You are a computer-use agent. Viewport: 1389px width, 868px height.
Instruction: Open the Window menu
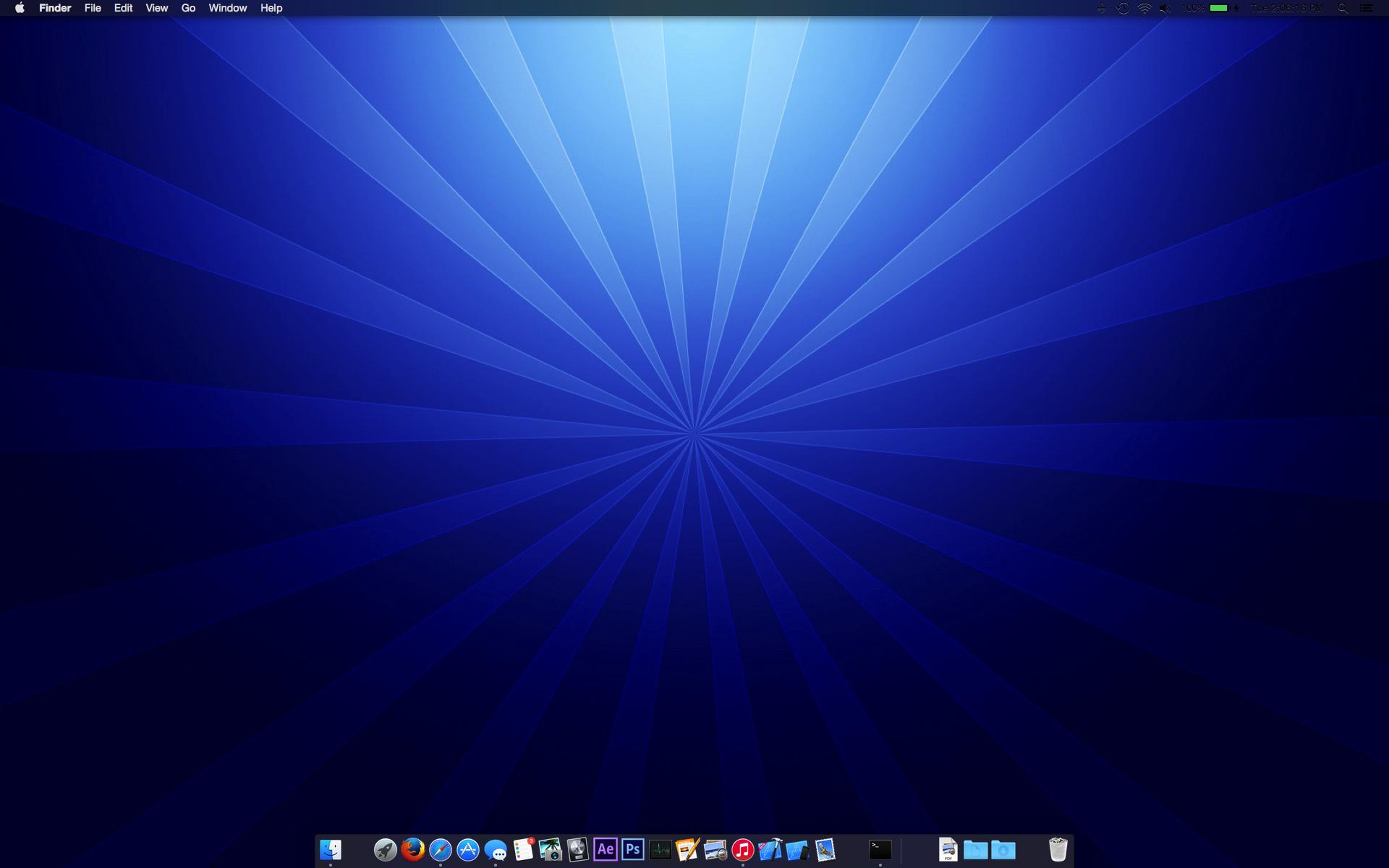pyautogui.click(x=228, y=8)
